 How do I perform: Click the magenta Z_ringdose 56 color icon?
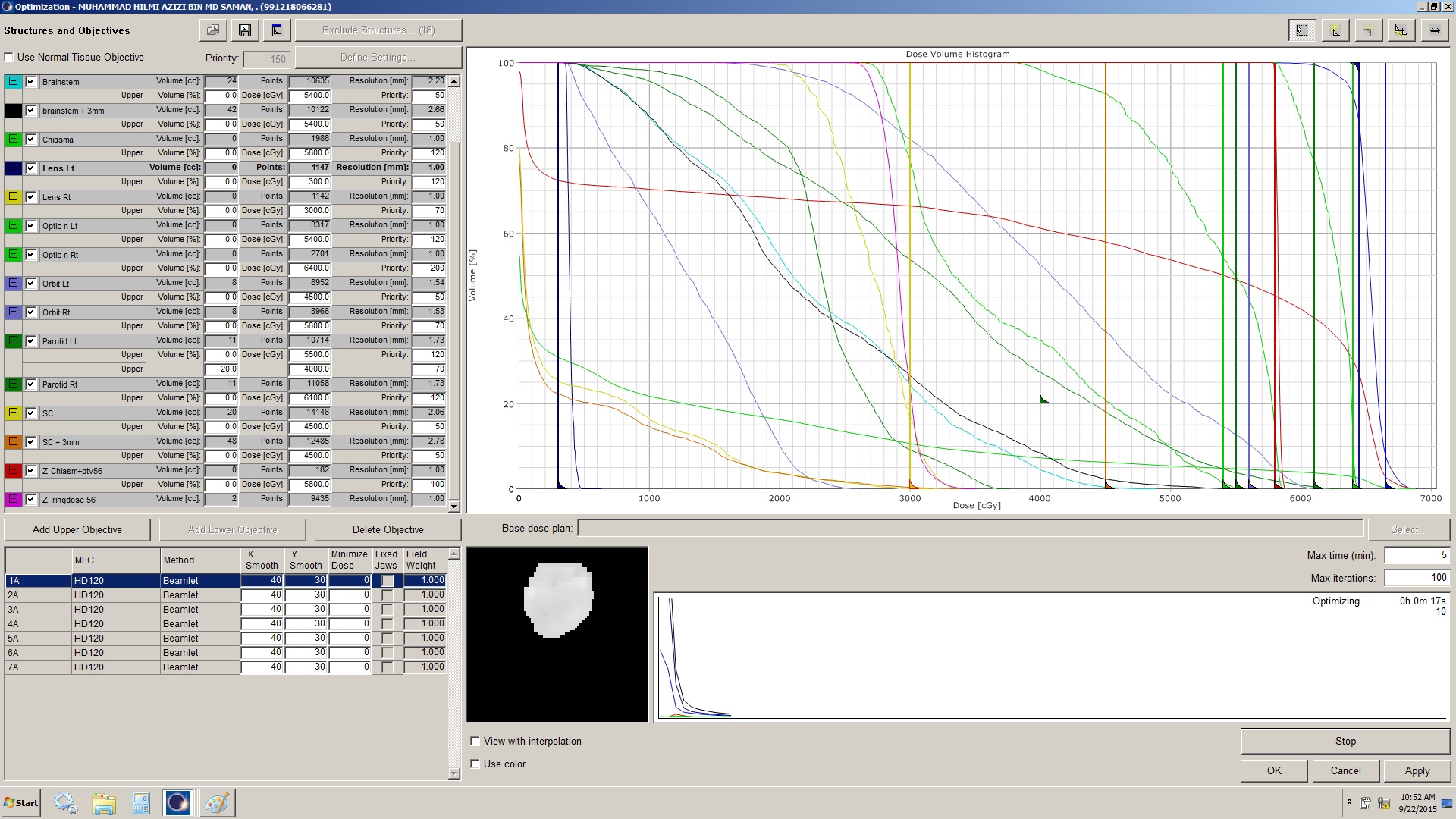tap(13, 499)
